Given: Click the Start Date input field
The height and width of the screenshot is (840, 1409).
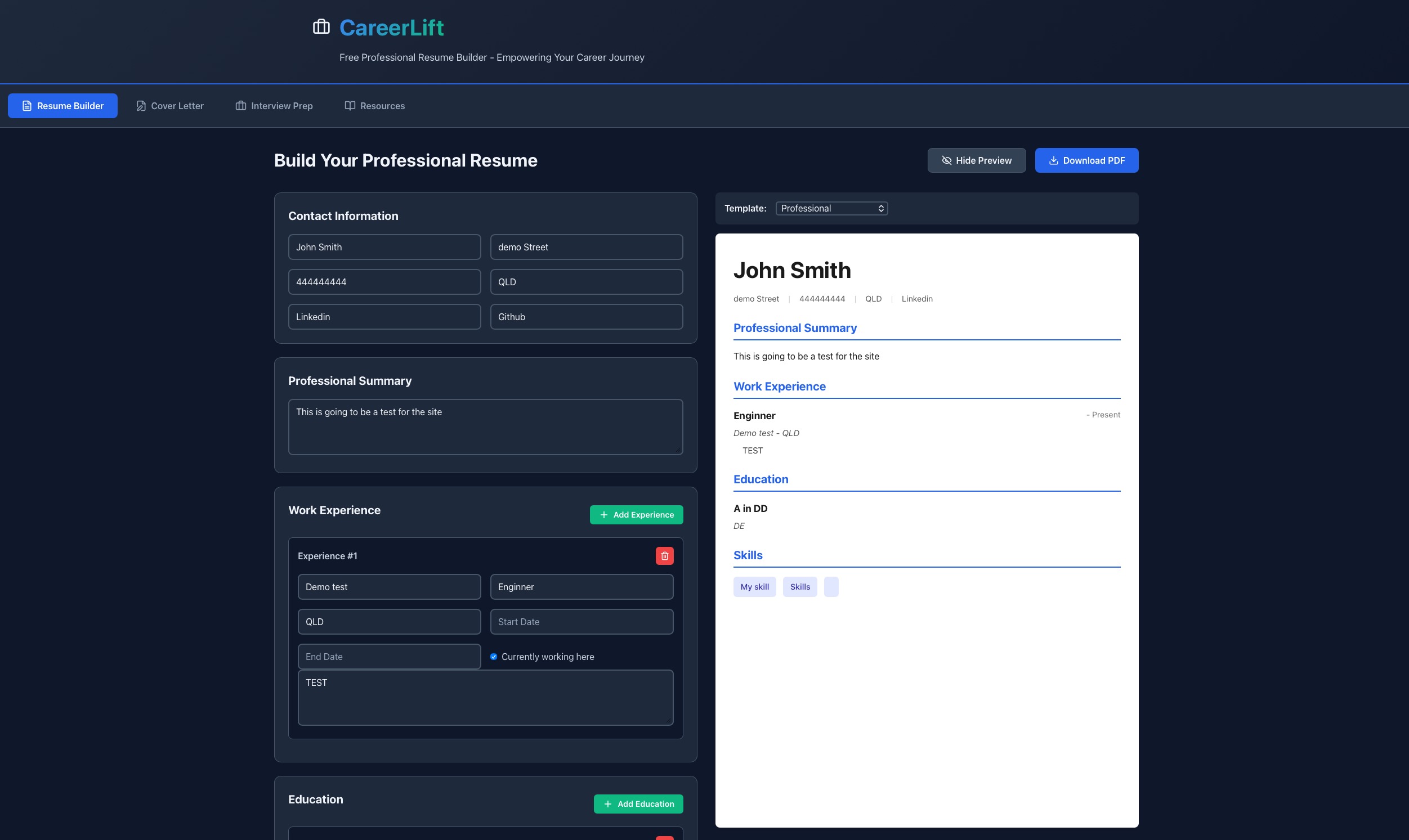Looking at the screenshot, I should pyautogui.click(x=581, y=621).
